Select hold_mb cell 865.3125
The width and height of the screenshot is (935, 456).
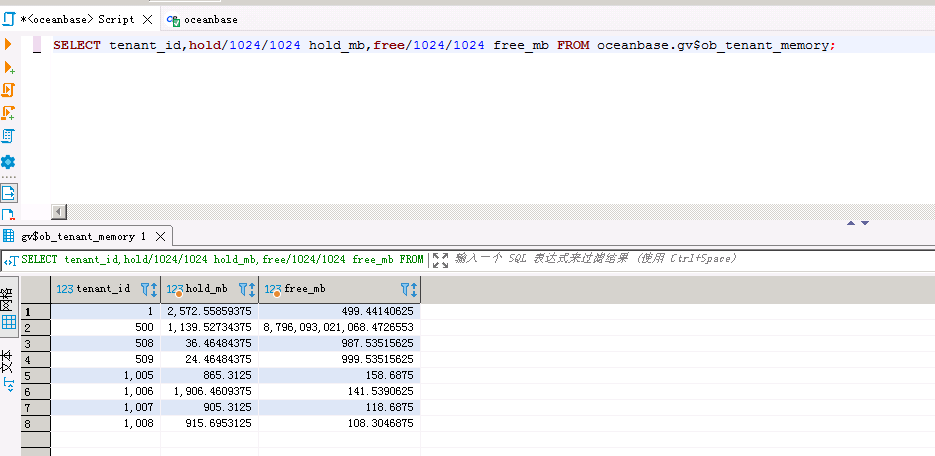coord(209,376)
